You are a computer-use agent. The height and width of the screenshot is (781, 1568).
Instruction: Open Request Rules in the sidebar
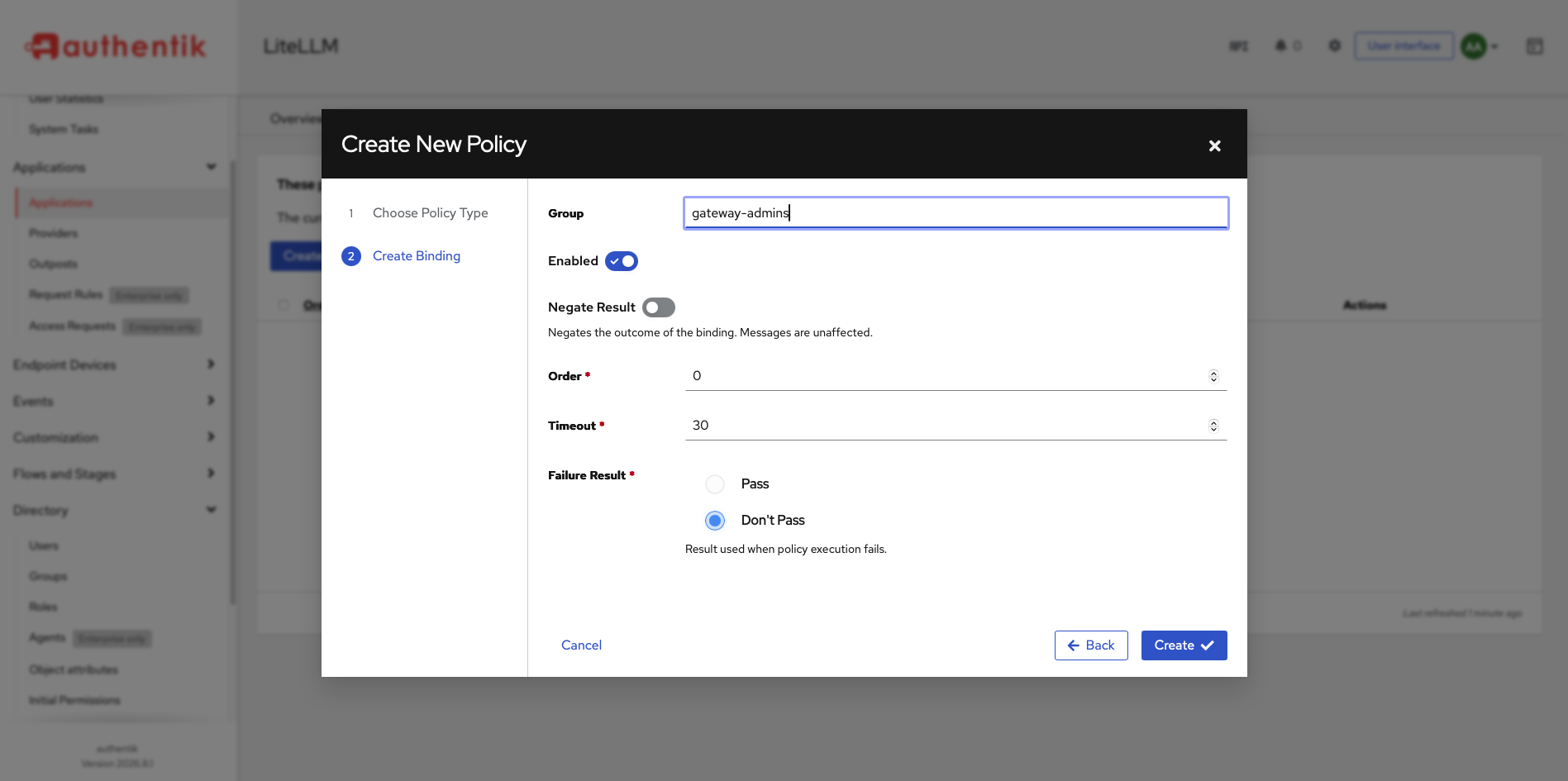coord(65,294)
